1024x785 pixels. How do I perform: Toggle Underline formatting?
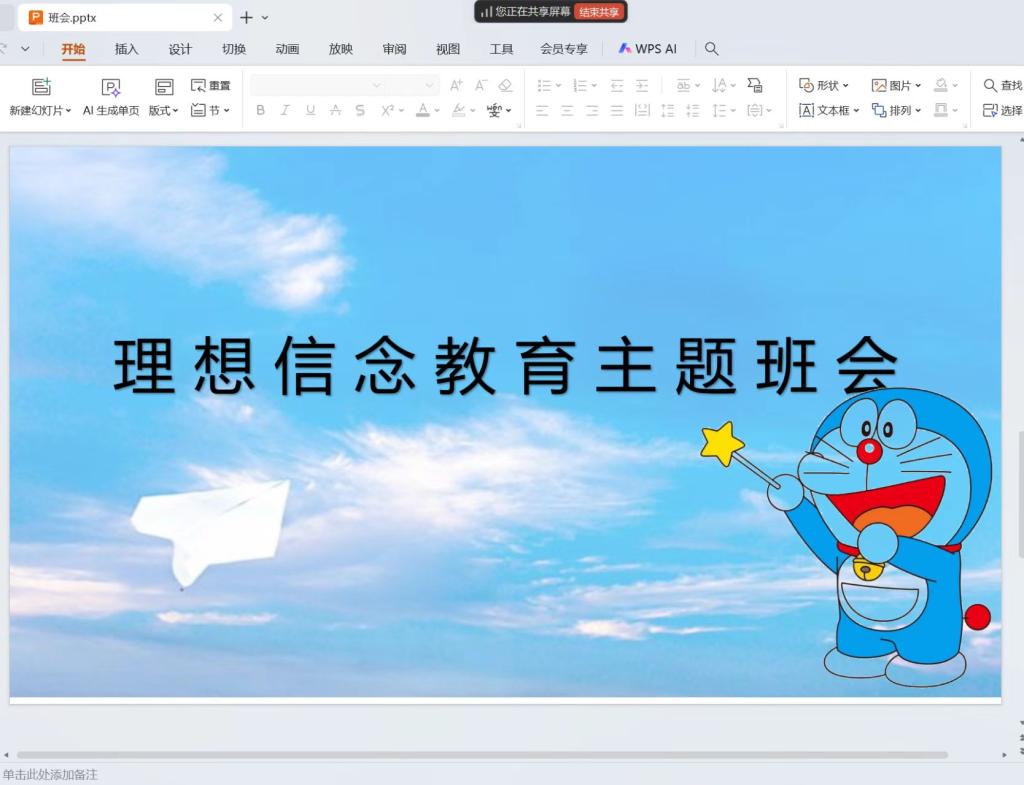(x=310, y=110)
